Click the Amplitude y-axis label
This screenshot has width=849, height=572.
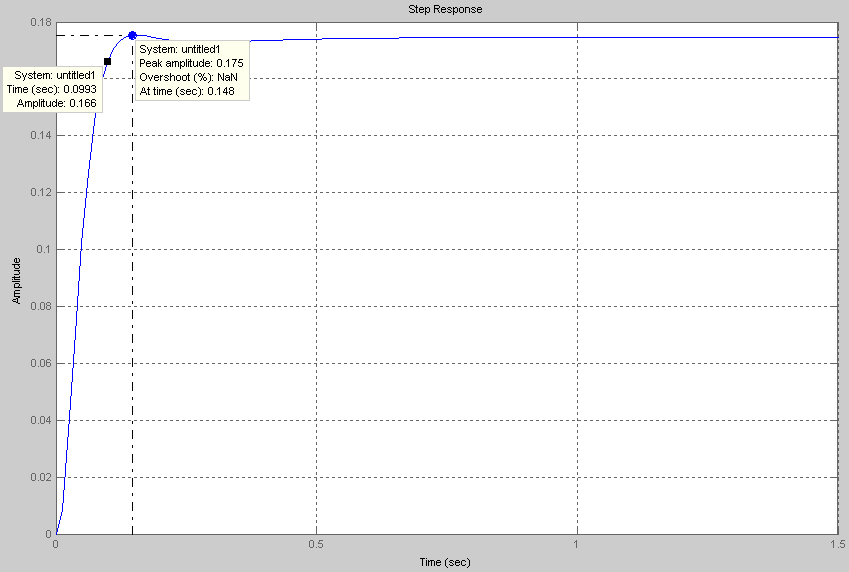(x=17, y=281)
